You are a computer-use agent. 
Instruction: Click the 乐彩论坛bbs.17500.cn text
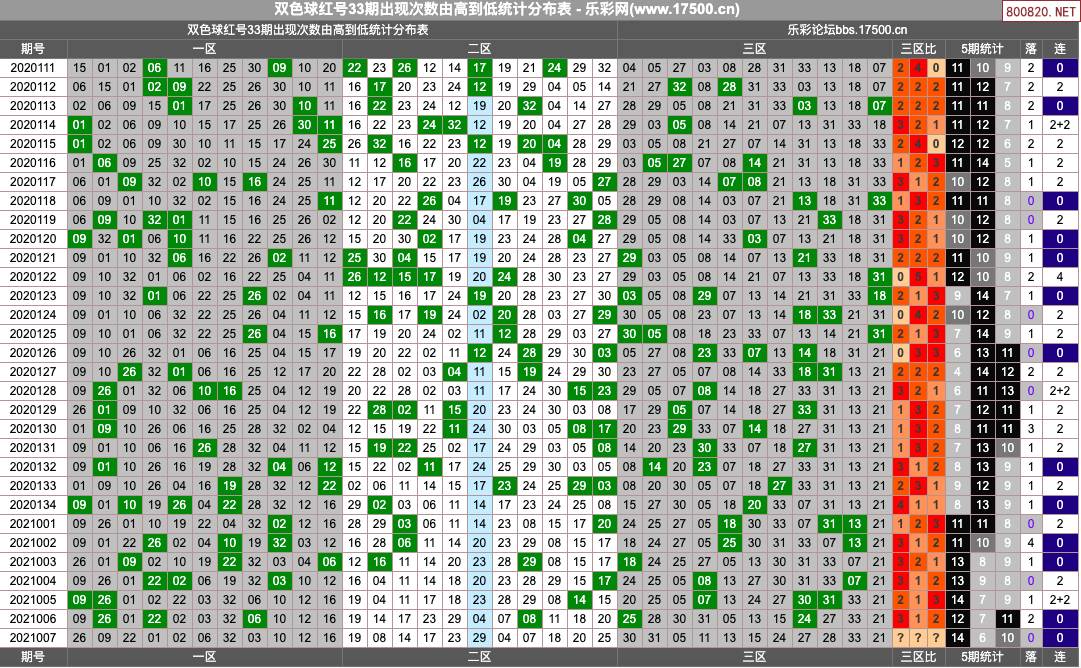pos(847,30)
